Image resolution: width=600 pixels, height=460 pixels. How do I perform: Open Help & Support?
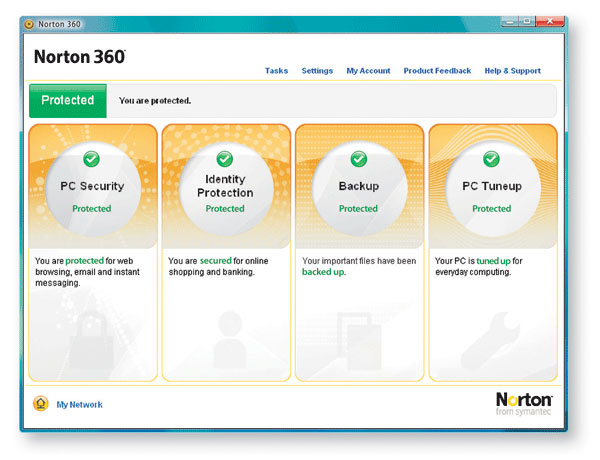click(512, 71)
